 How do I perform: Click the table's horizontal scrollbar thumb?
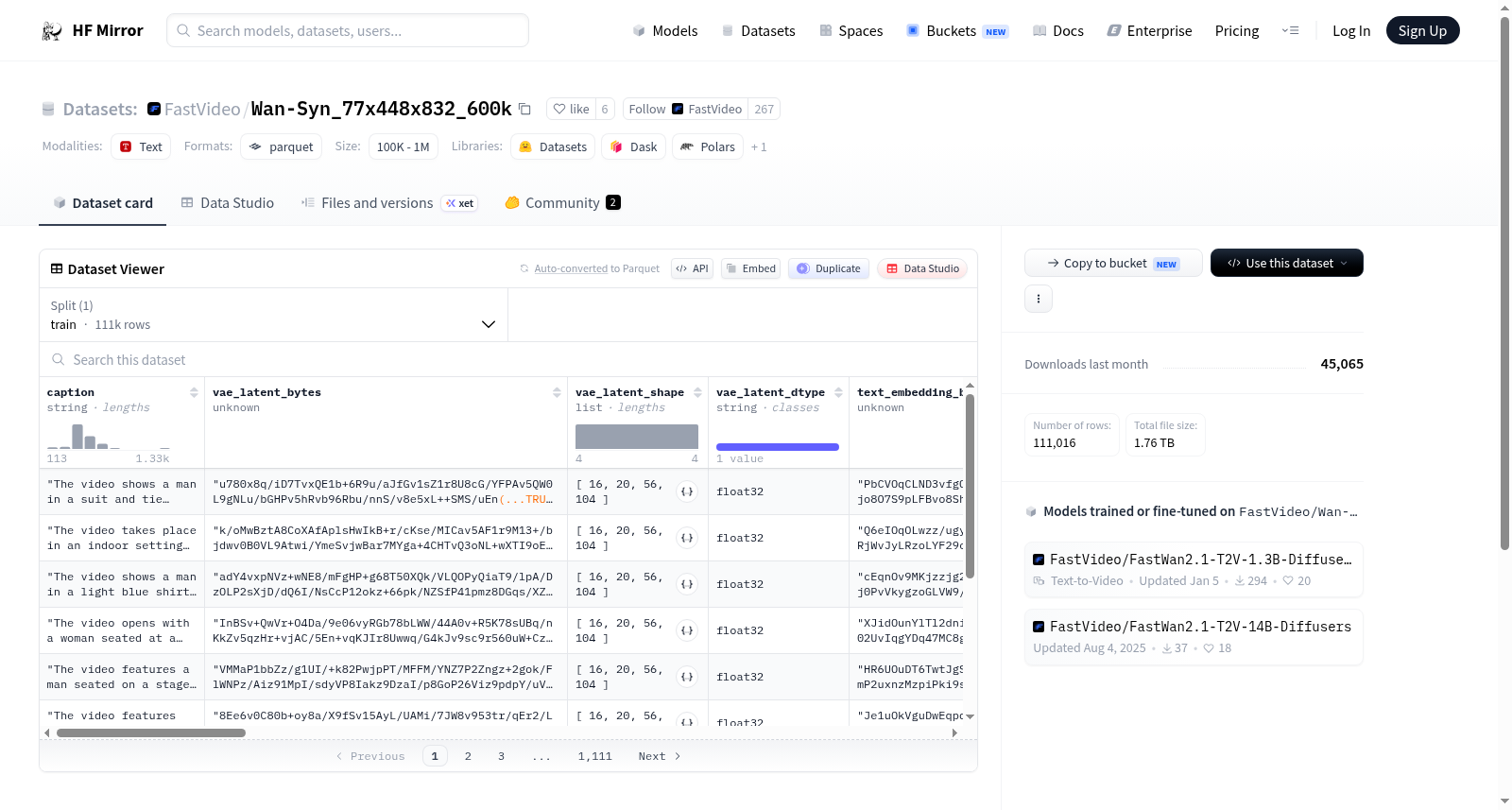(151, 732)
